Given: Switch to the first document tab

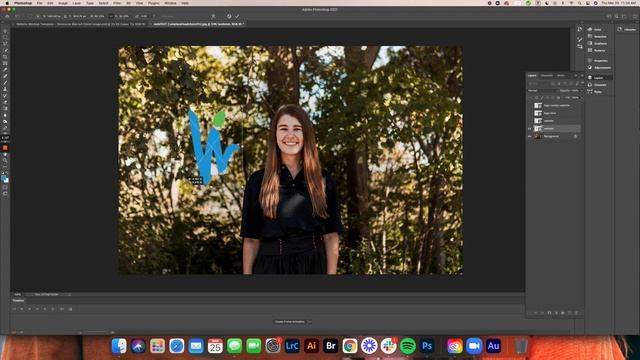Looking at the screenshot, I should 80,24.
